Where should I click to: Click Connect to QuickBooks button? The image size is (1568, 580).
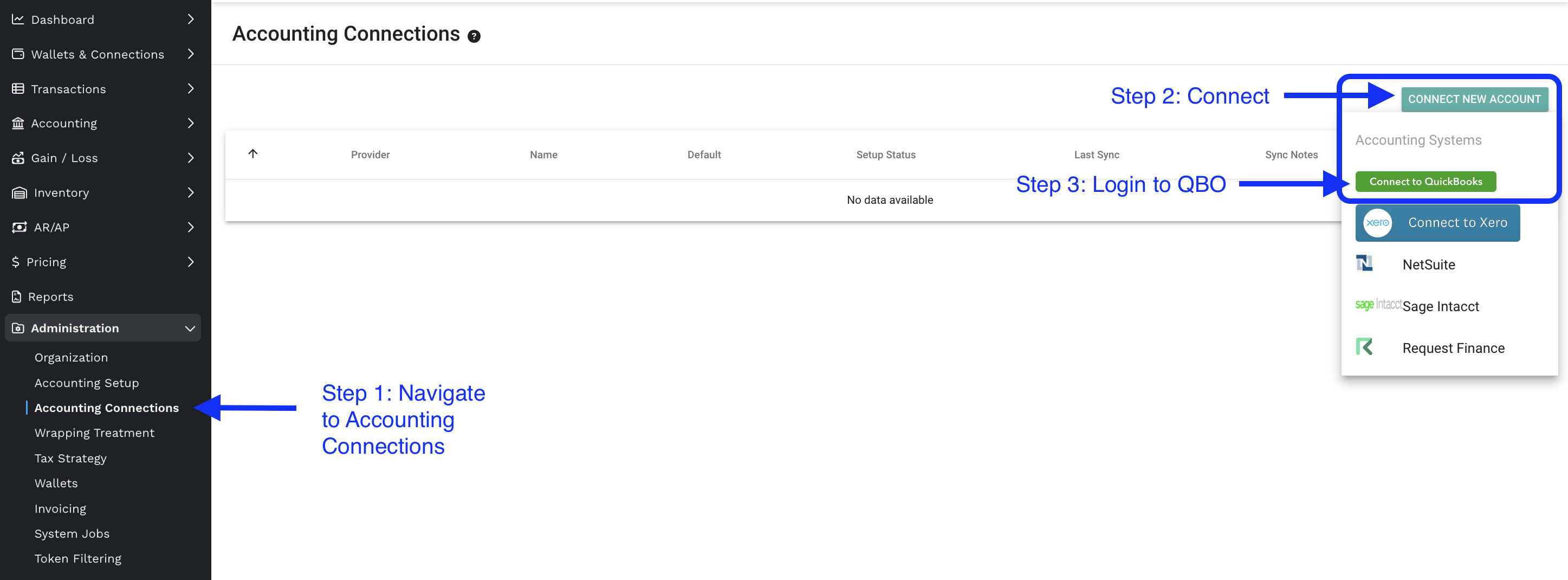pyautogui.click(x=1426, y=182)
